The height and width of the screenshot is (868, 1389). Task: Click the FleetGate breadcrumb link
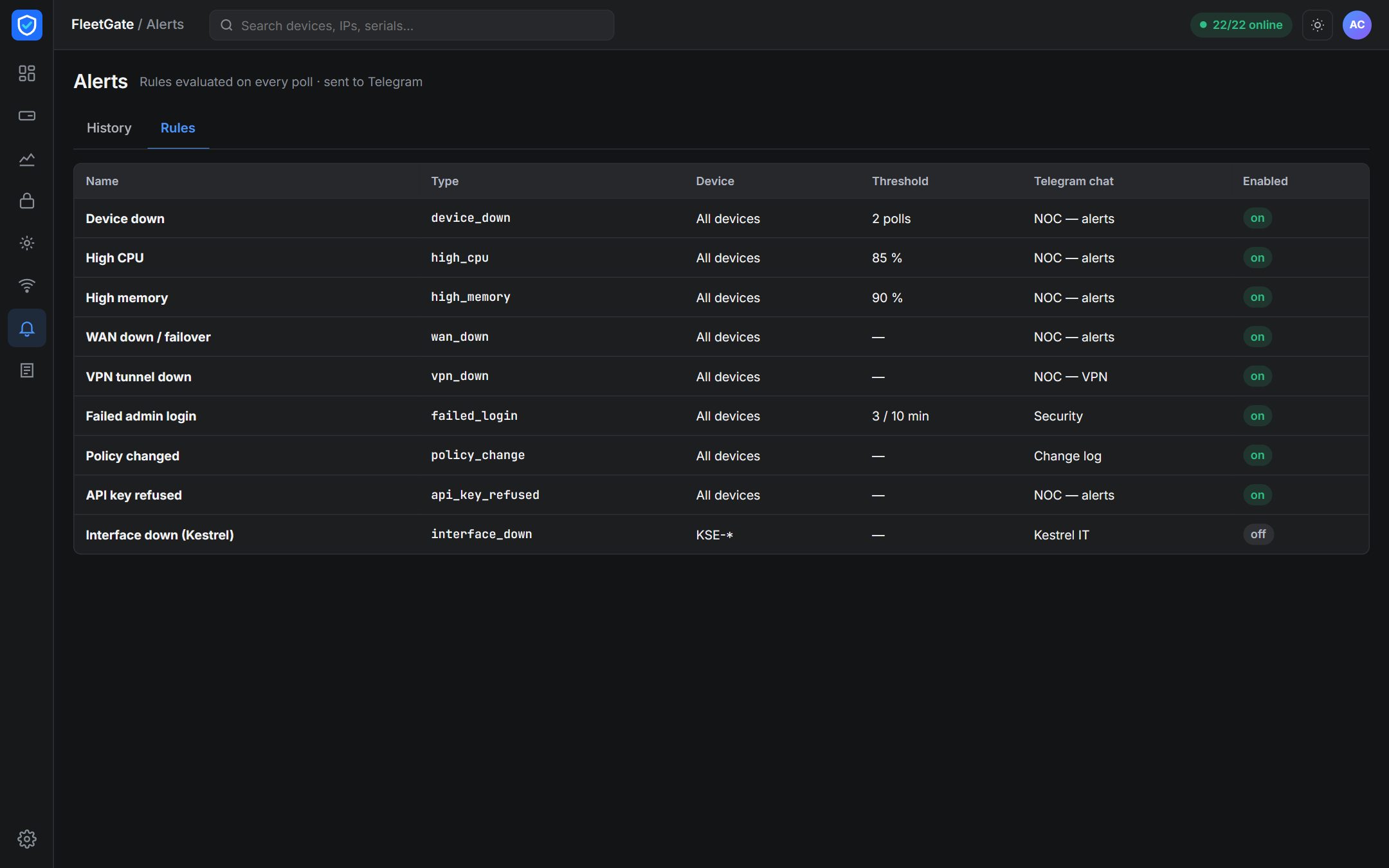[x=102, y=24]
